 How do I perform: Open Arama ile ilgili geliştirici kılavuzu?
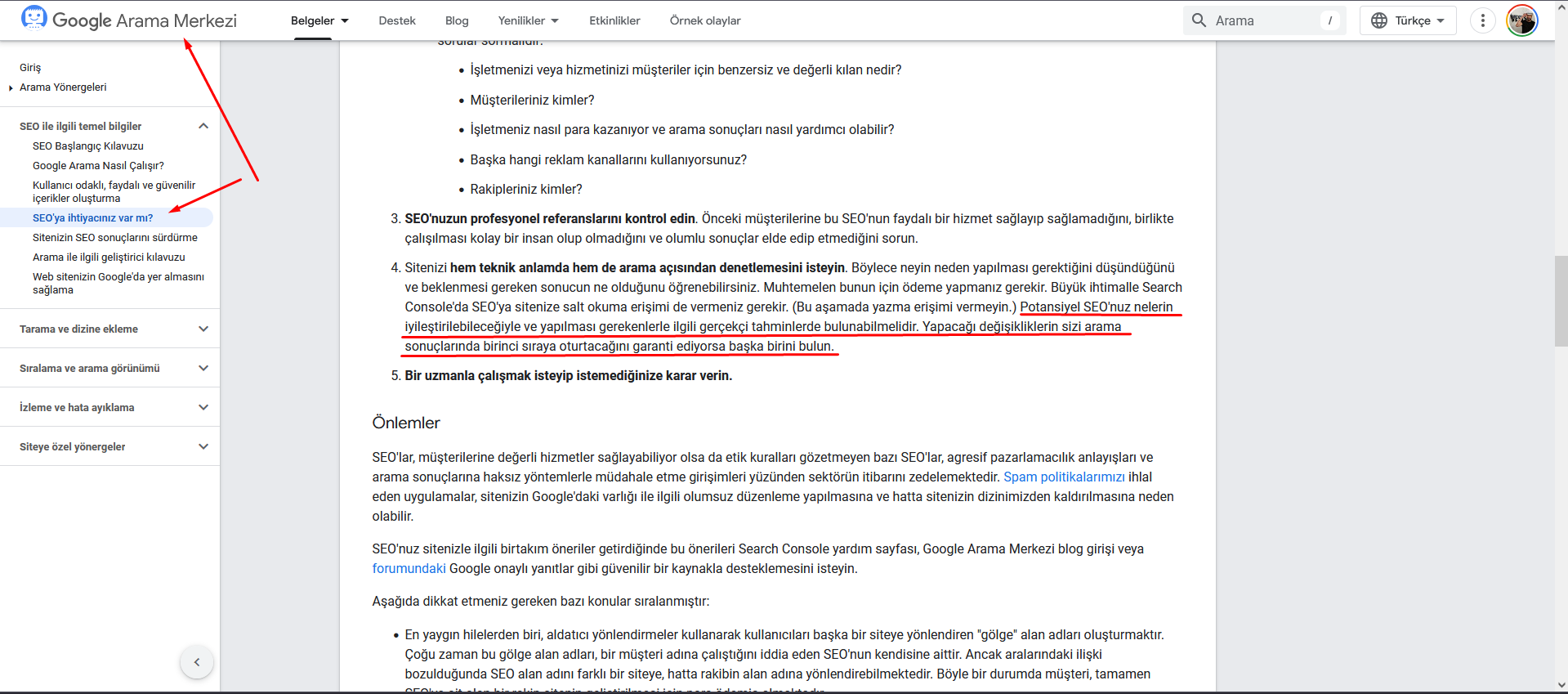click(x=109, y=257)
